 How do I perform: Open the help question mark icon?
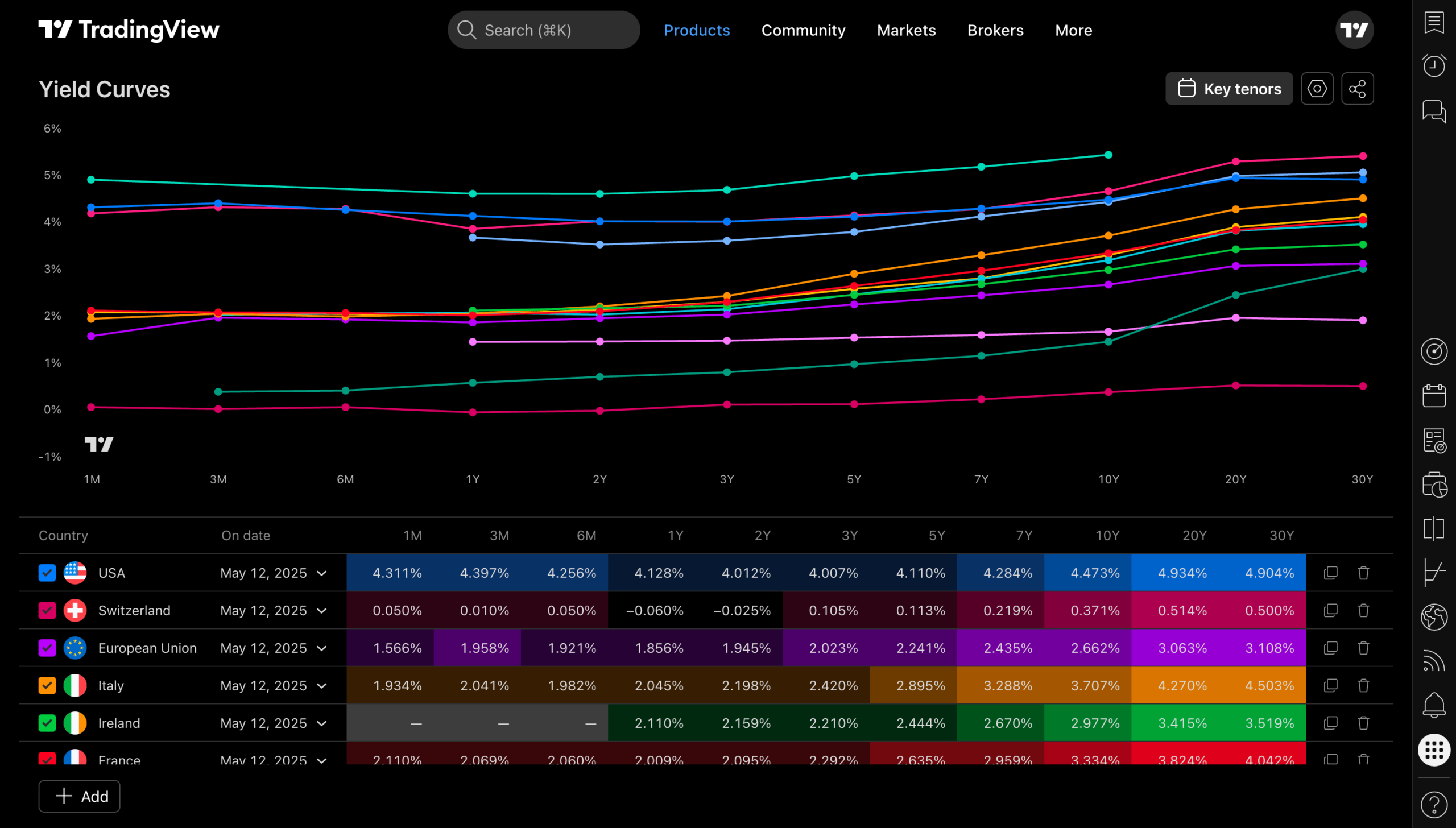(x=1434, y=805)
